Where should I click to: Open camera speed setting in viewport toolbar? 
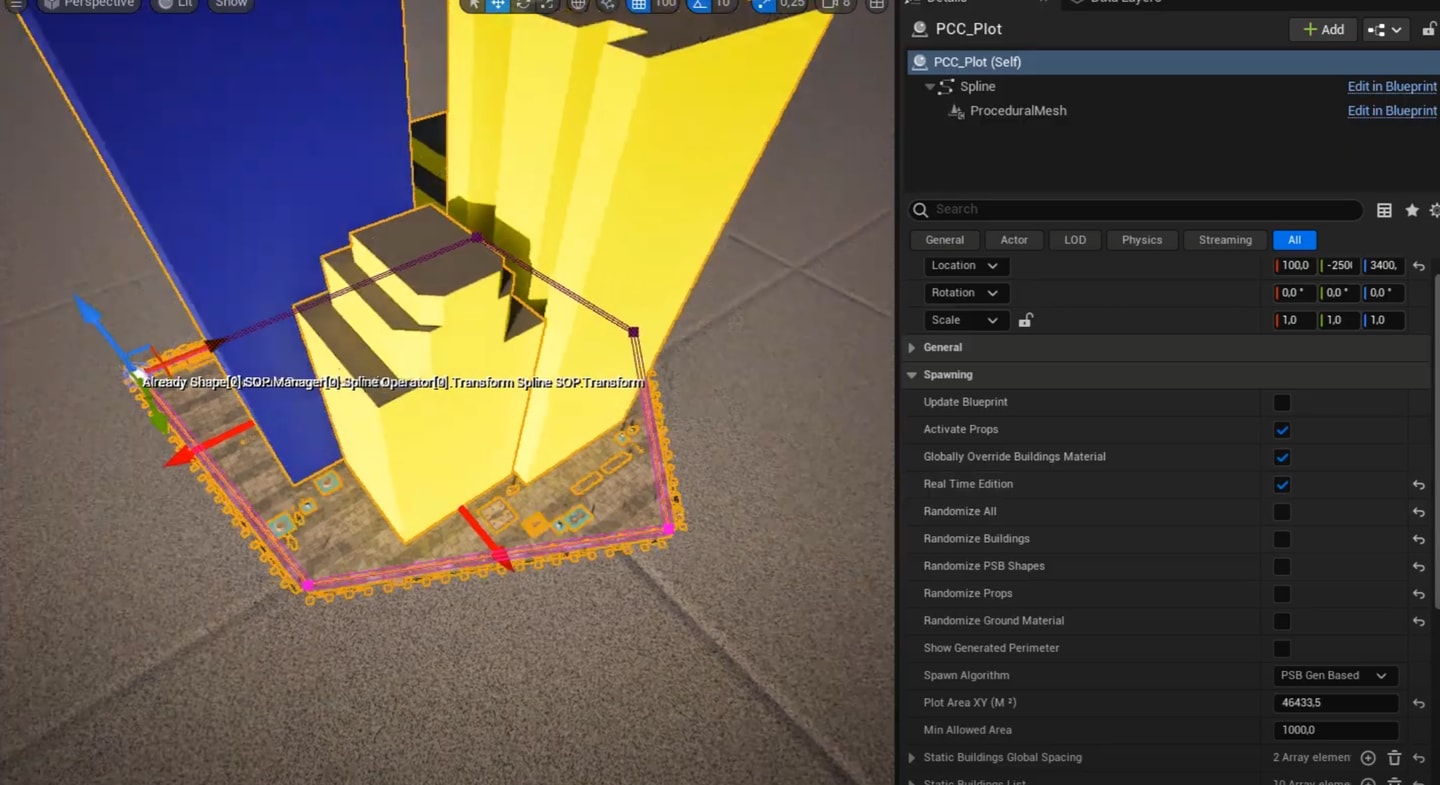835,5
